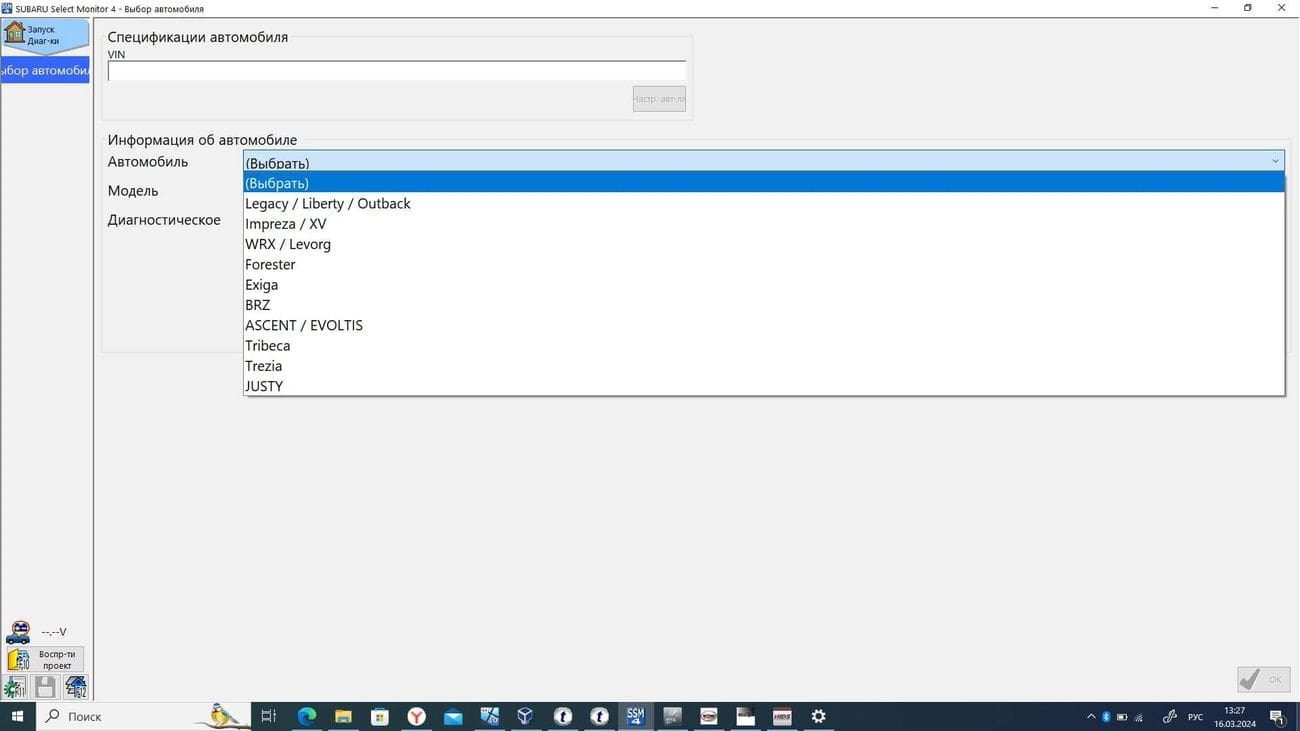1300x731 pixels.
Task: Open the VirtualBox cube taskbar icon
Action: 525,716
